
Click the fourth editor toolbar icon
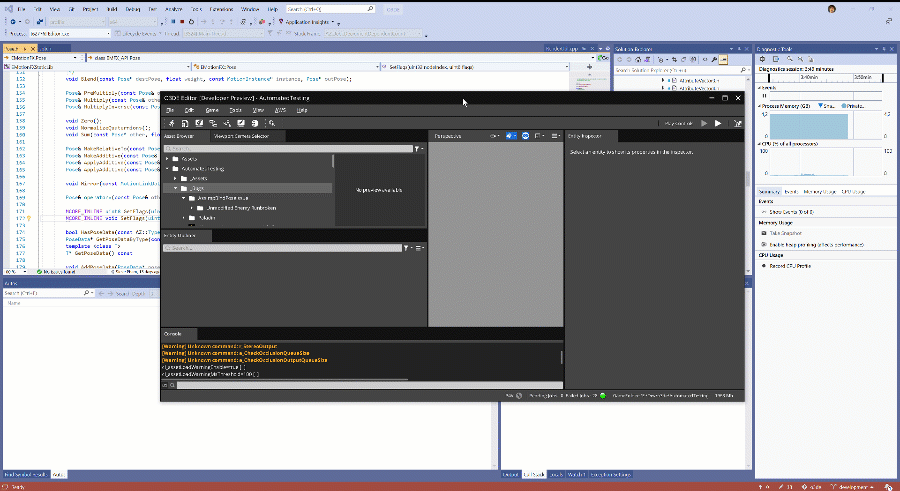(x=213, y=123)
